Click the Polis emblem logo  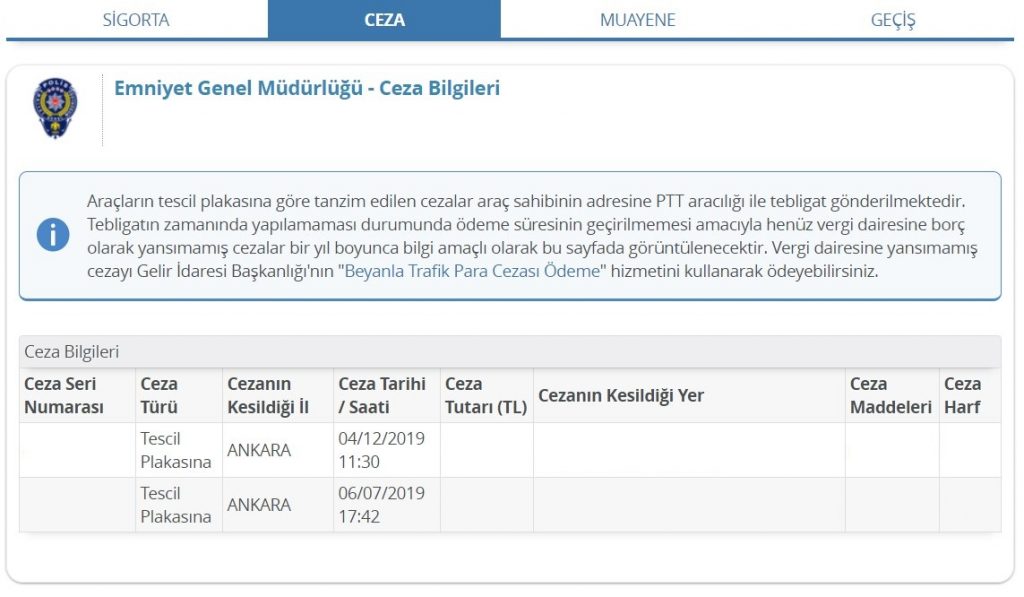pos(56,108)
